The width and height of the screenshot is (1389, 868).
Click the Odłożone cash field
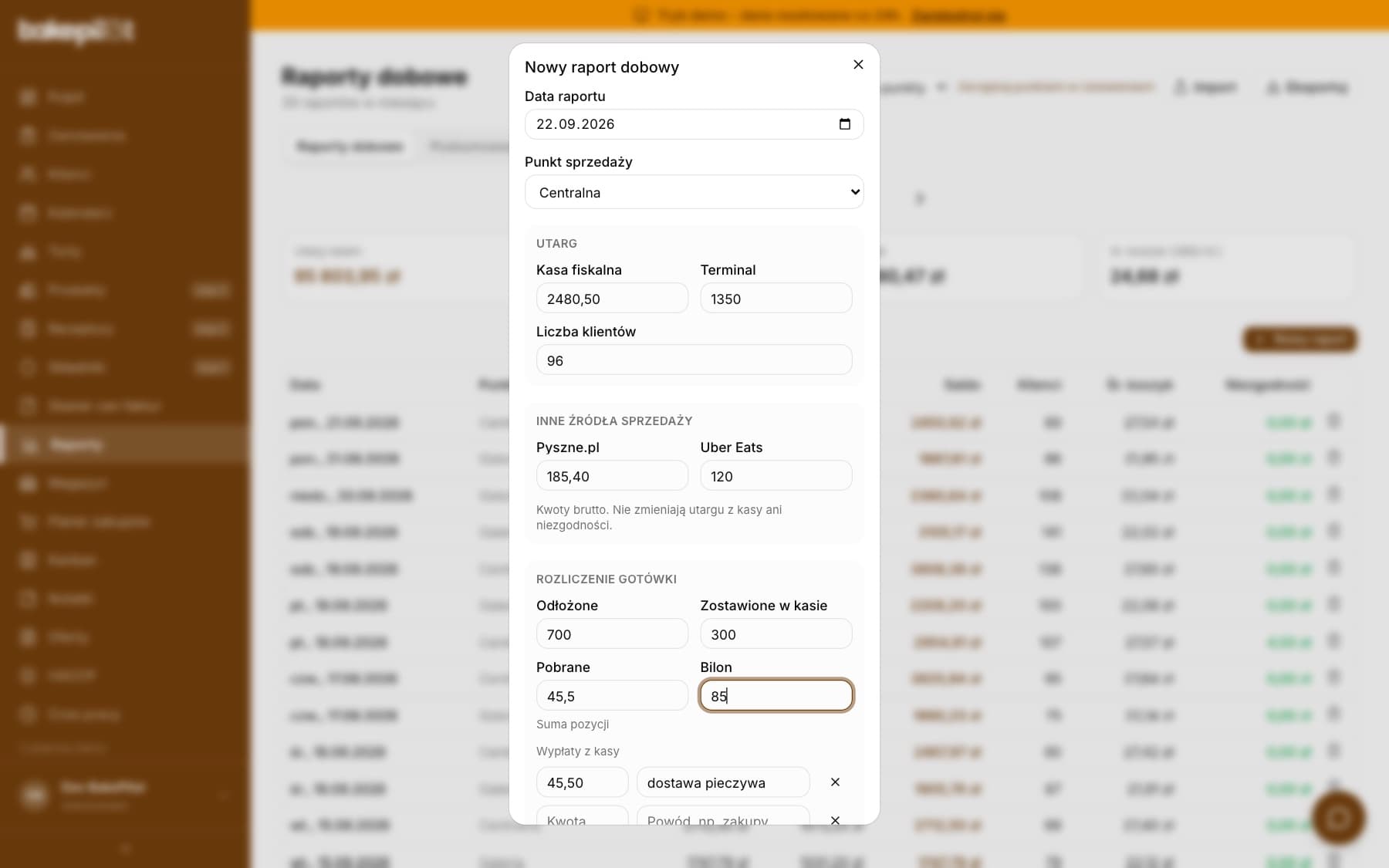pos(612,634)
